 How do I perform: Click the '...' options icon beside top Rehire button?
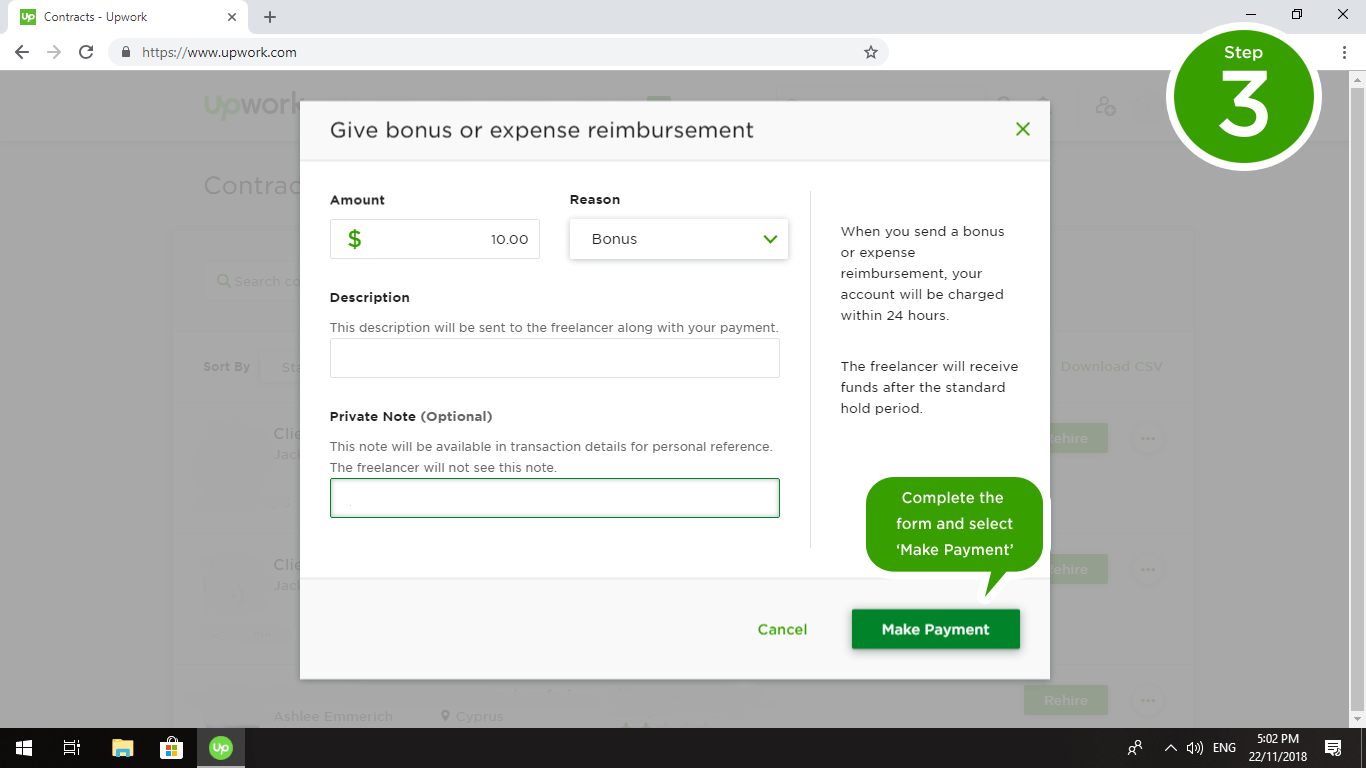coord(1147,438)
